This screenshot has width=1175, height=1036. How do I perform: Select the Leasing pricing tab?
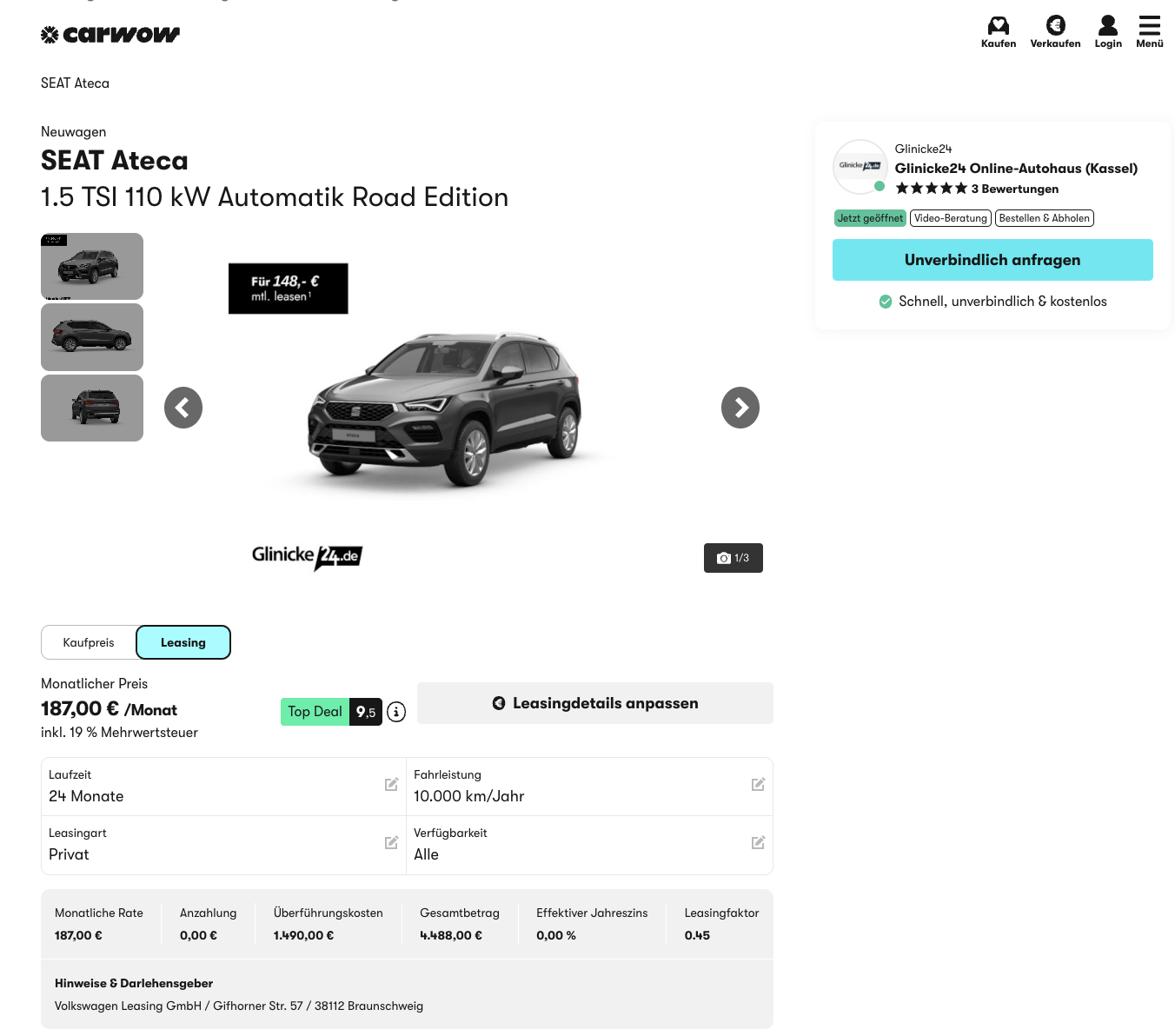point(183,642)
